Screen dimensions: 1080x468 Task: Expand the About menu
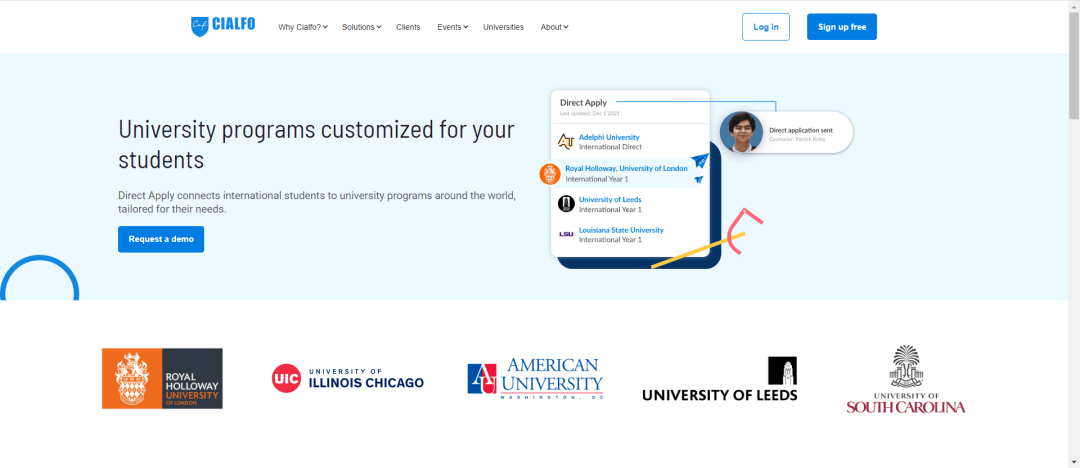coord(554,27)
